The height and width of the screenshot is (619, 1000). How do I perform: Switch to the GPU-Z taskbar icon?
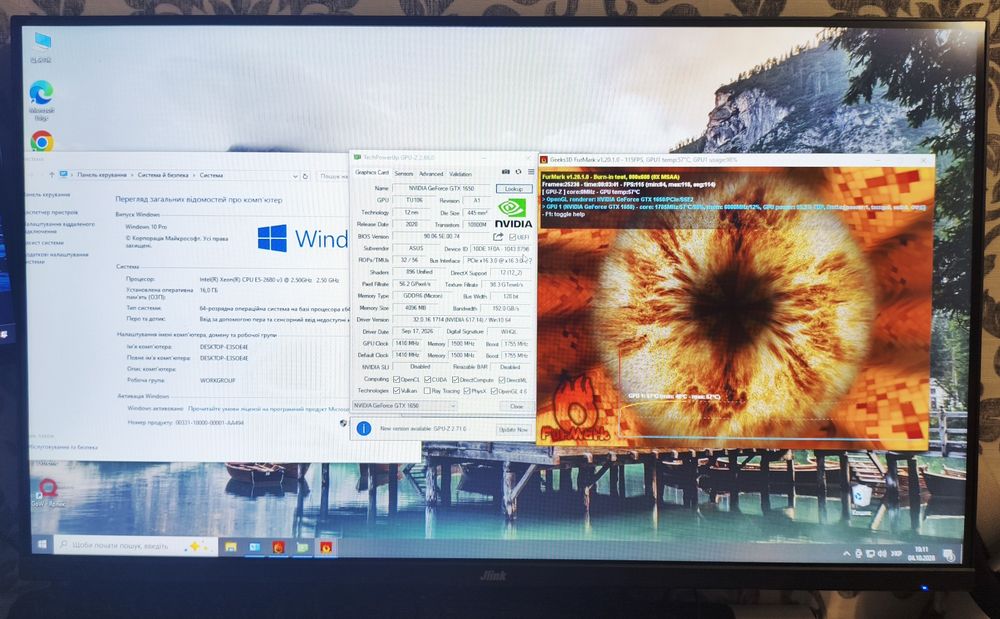pos(302,547)
